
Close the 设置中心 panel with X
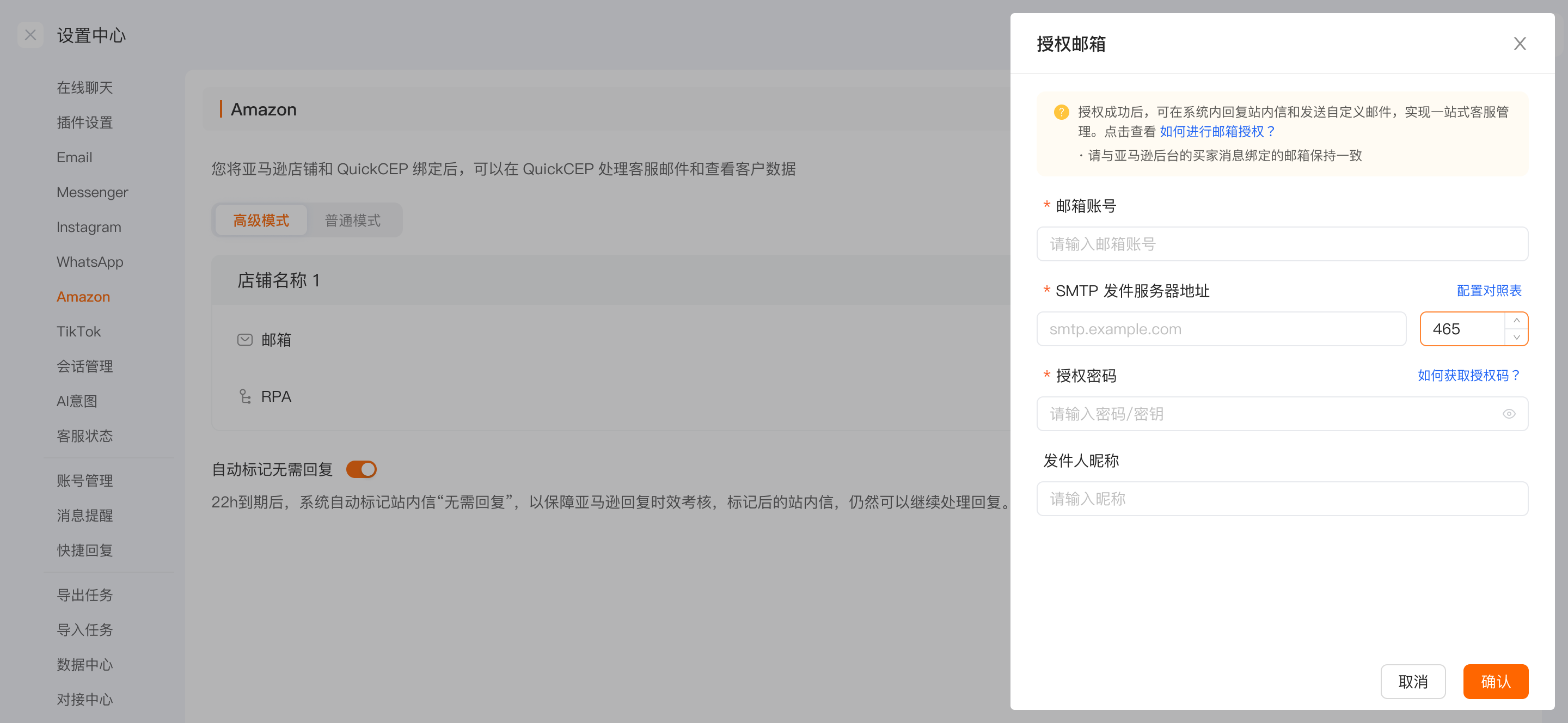coord(30,35)
